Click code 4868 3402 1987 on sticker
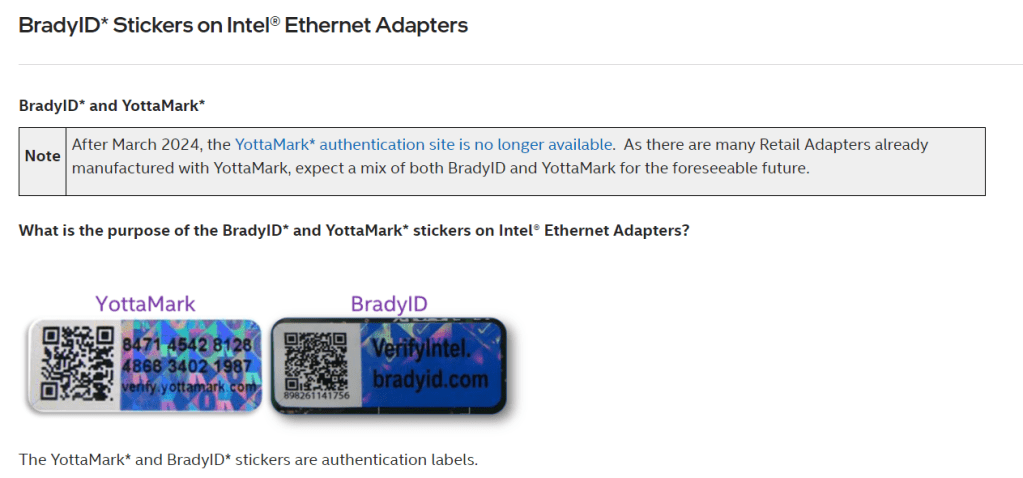The width and height of the screenshot is (1023, 478). (186, 368)
